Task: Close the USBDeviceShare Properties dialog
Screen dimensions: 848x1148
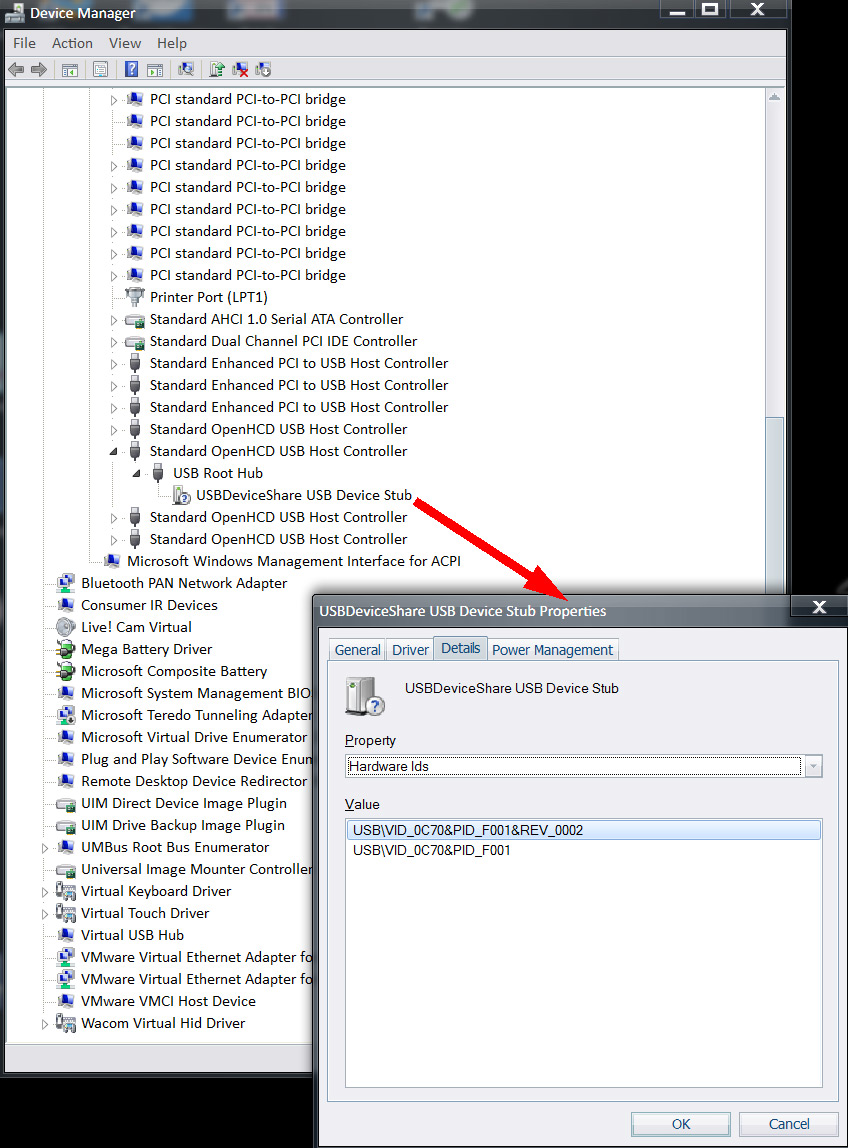Action: 819,606
